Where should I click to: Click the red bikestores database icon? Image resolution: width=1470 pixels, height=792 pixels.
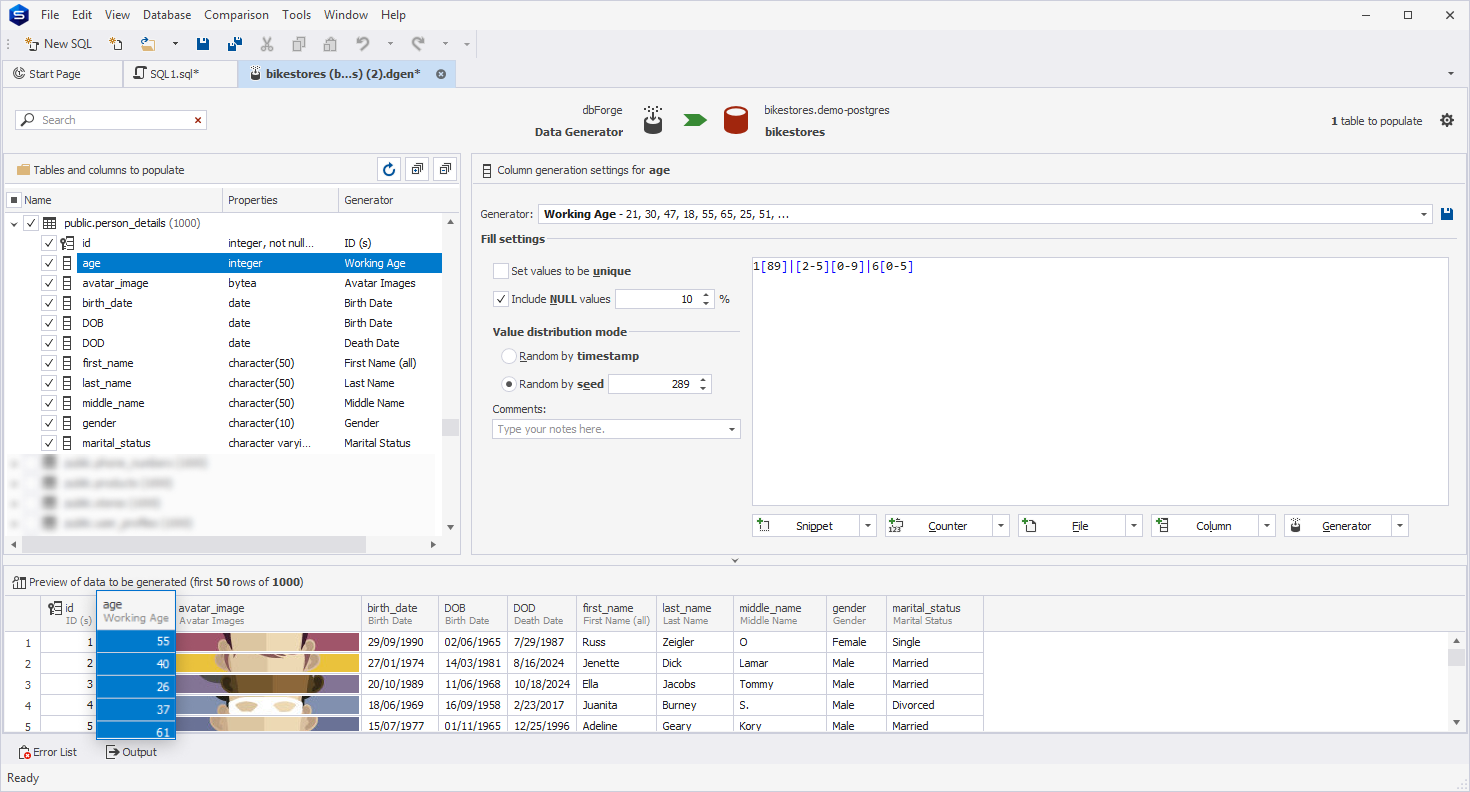[736, 120]
